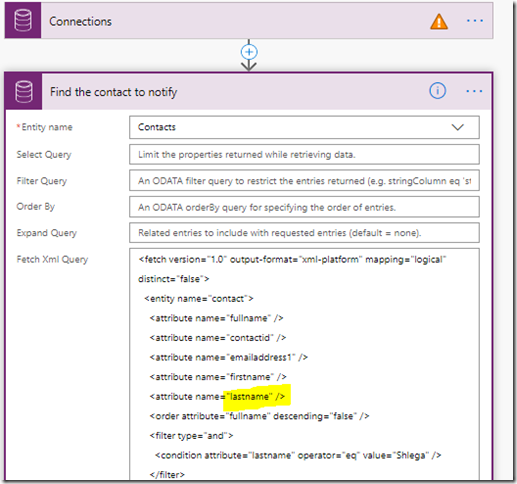Click the emailaddress1 attribute line

pos(229,357)
